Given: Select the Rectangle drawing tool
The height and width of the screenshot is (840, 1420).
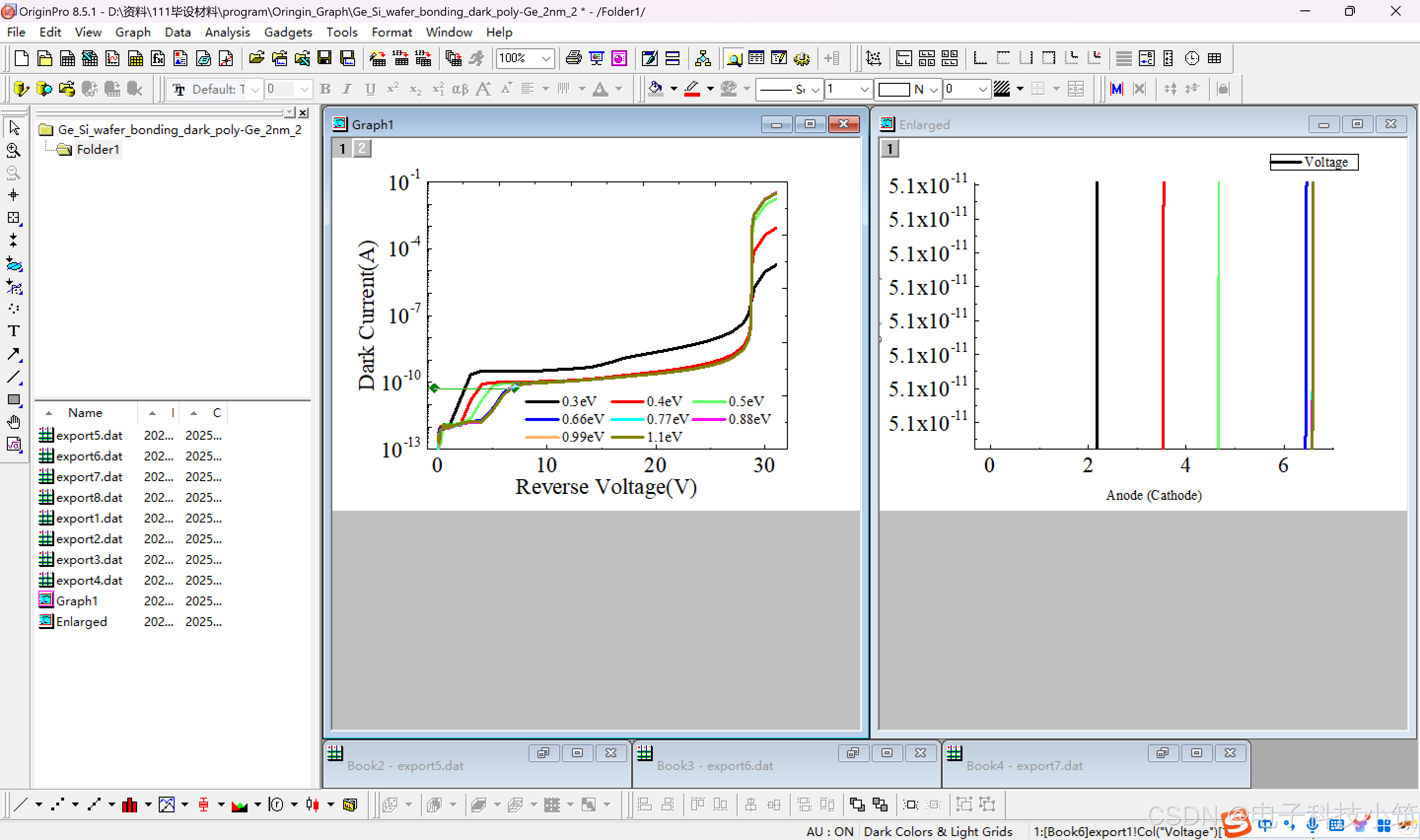Looking at the screenshot, I should coord(14,400).
